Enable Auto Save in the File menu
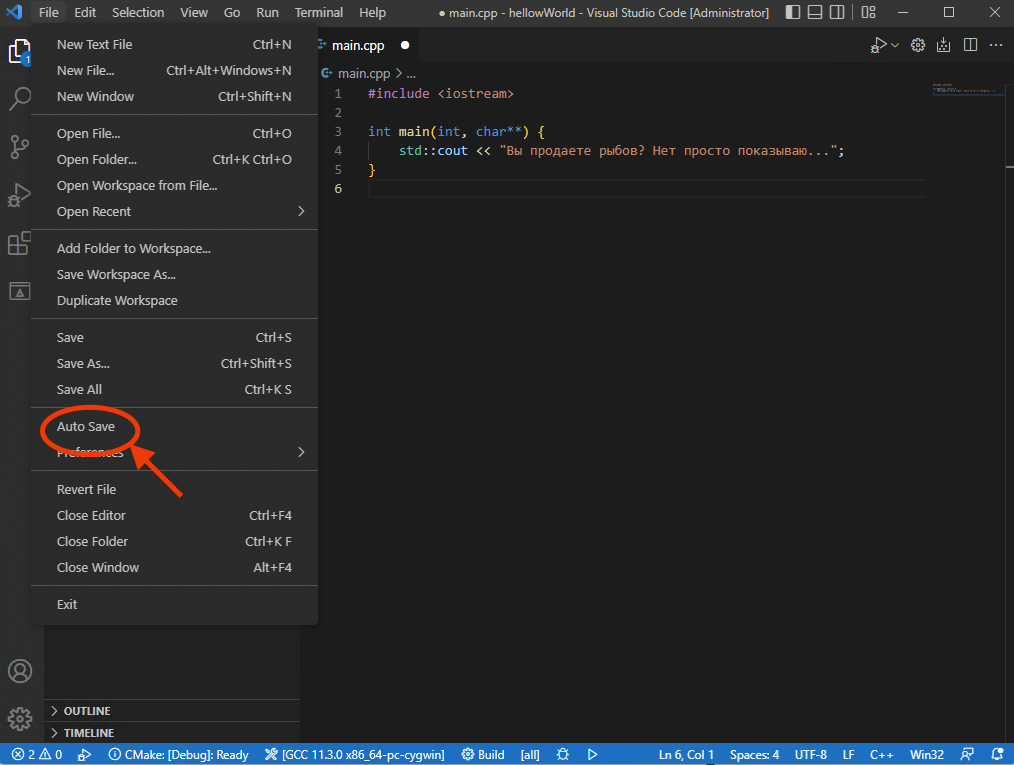Image resolution: width=1014 pixels, height=765 pixels. (85, 426)
